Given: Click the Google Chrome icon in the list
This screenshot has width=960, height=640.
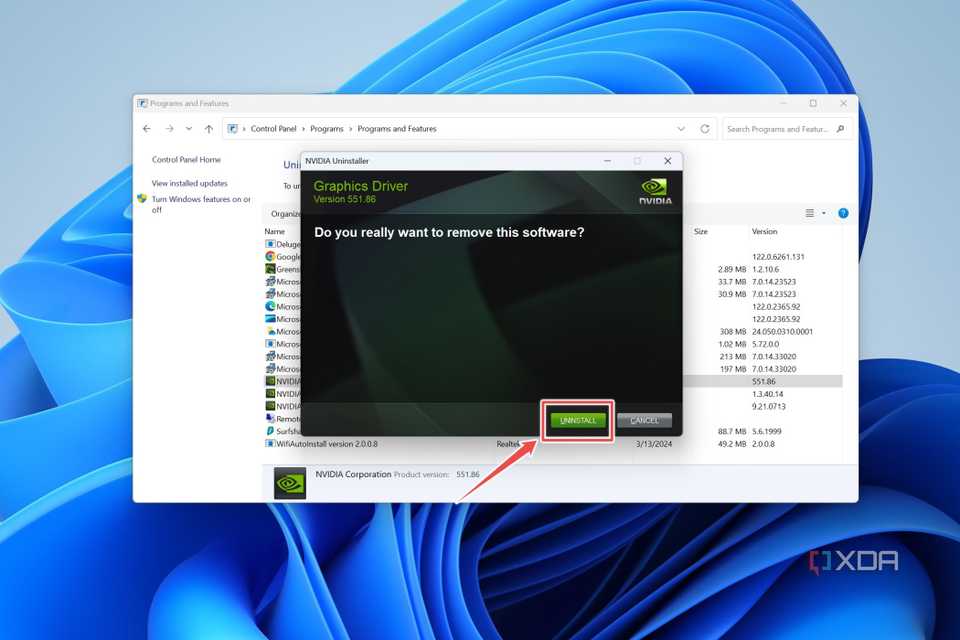Looking at the screenshot, I should click(269, 256).
